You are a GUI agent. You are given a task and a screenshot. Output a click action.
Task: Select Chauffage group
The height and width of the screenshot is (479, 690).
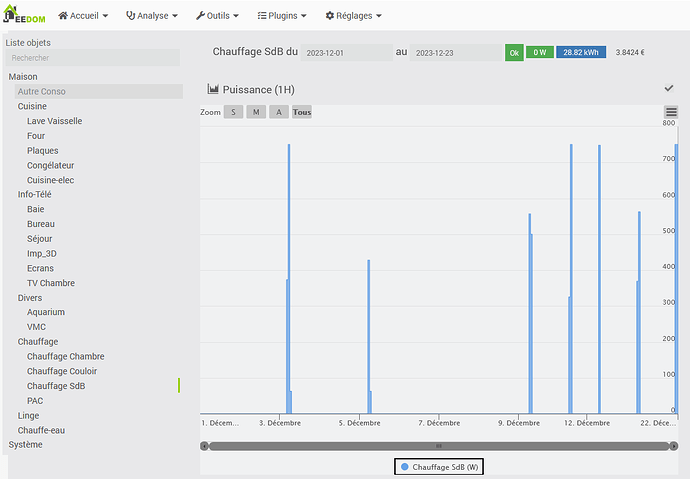click(x=38, y=341)
